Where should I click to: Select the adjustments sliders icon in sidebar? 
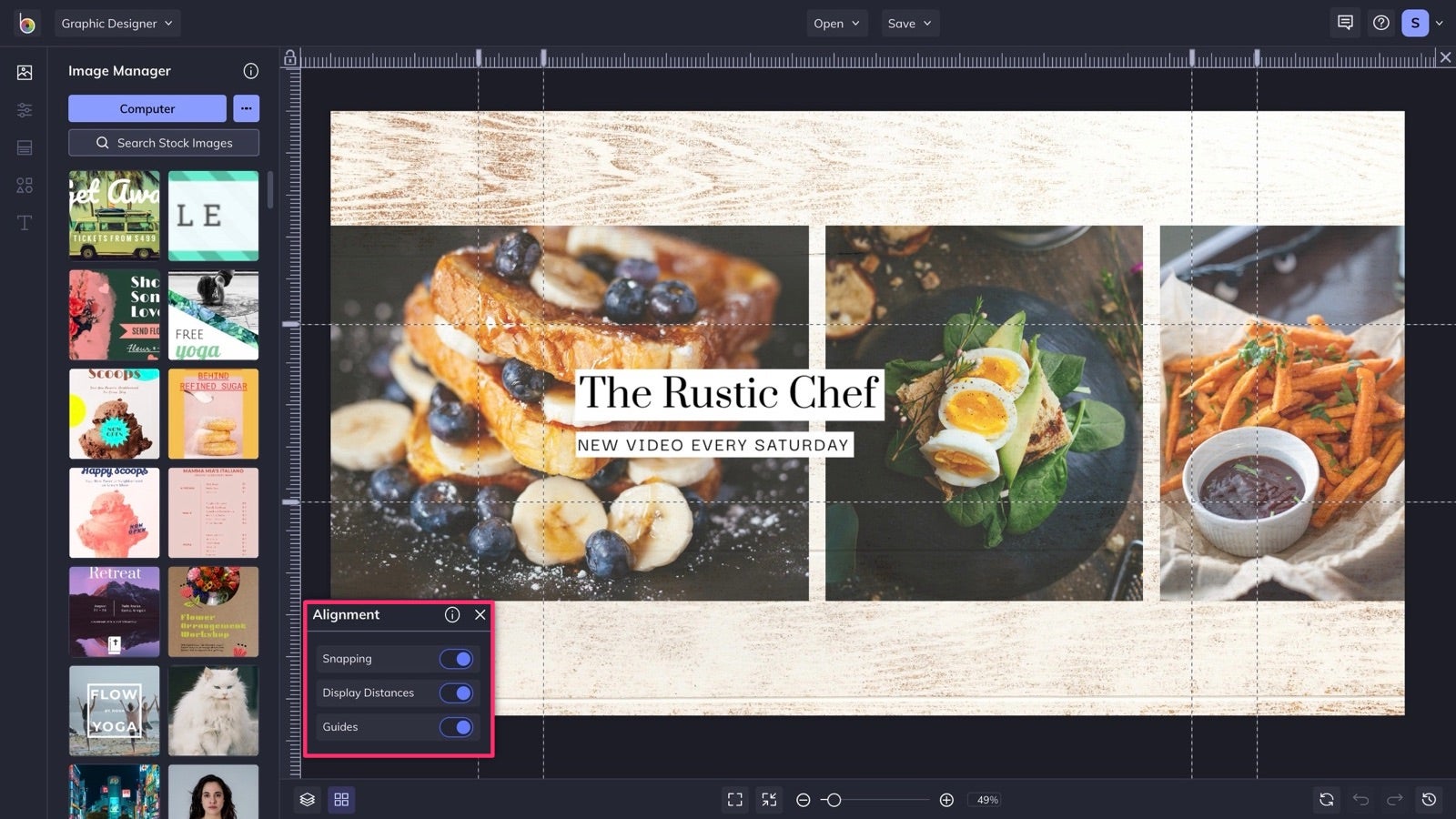tap(25, 109)
